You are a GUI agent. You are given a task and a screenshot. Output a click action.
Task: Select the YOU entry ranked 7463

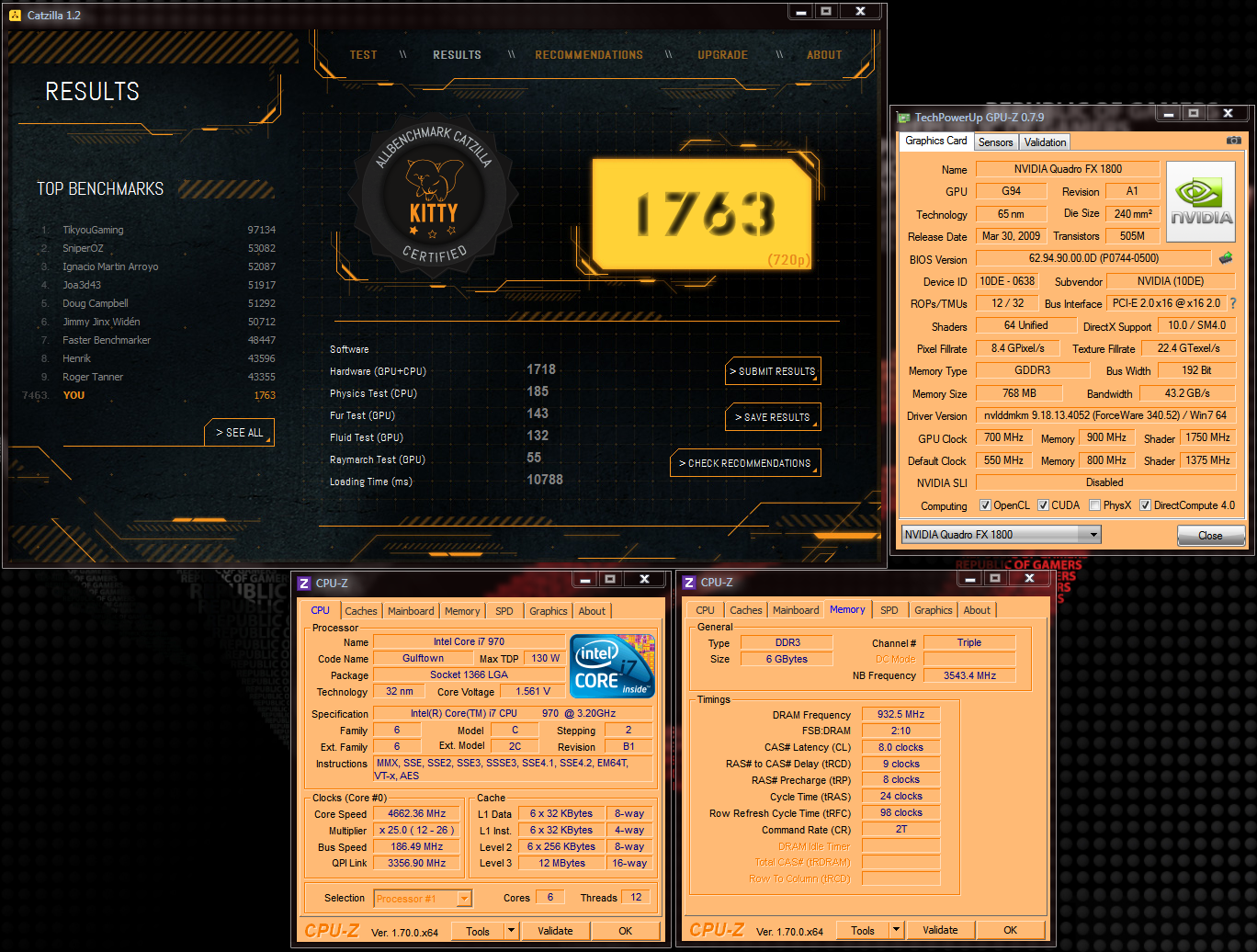pos(150,395)
